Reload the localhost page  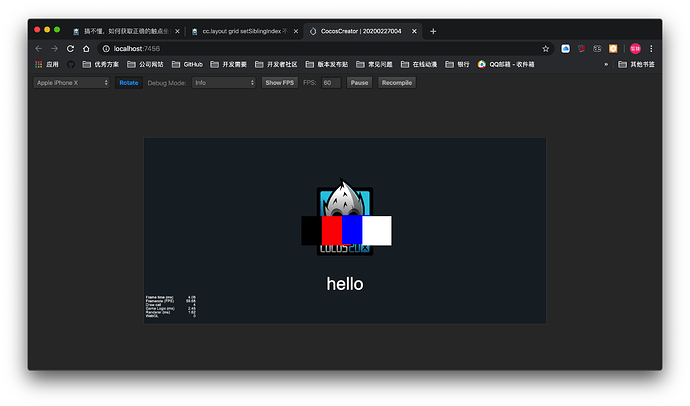pyautogui.click(x=70, y=49)
